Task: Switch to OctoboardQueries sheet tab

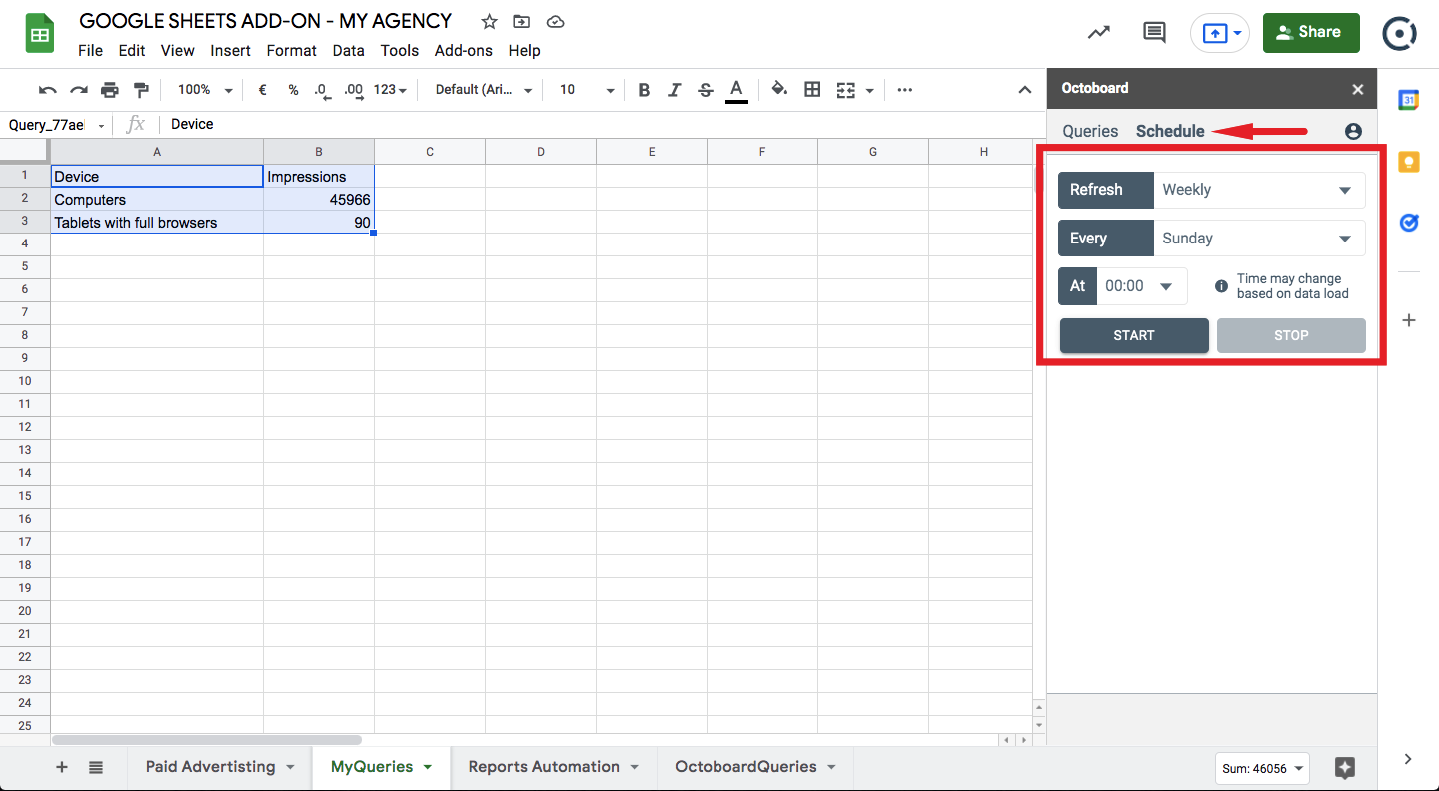Action: coord(756,767)
